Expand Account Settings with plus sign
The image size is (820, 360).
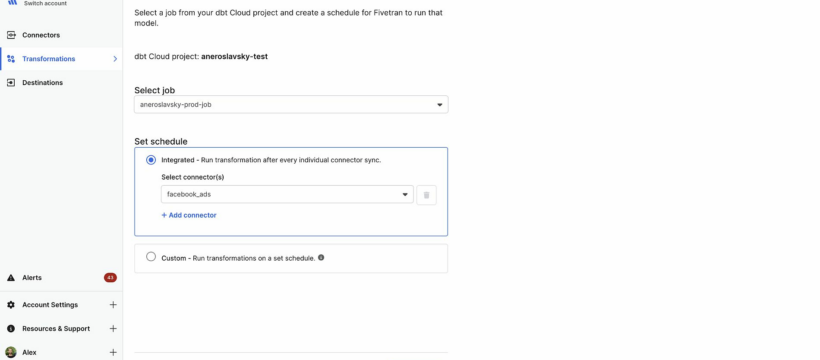(x=113, y=305)
